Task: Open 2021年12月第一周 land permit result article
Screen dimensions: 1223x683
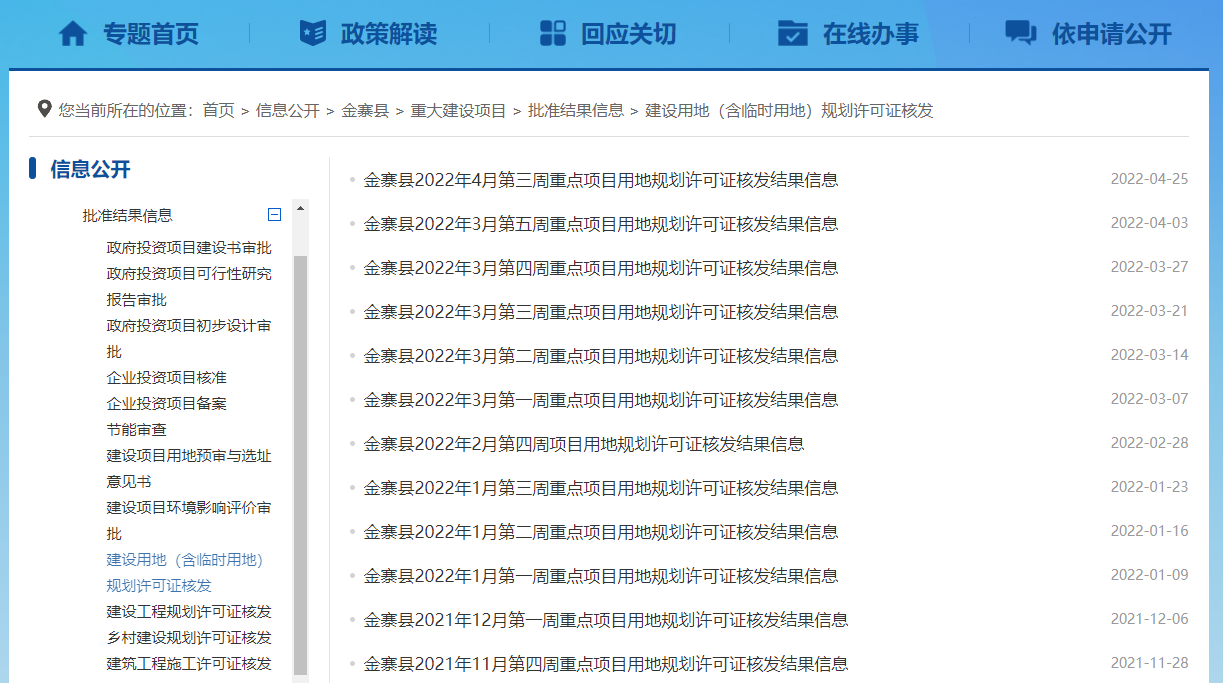Action: 606,620
